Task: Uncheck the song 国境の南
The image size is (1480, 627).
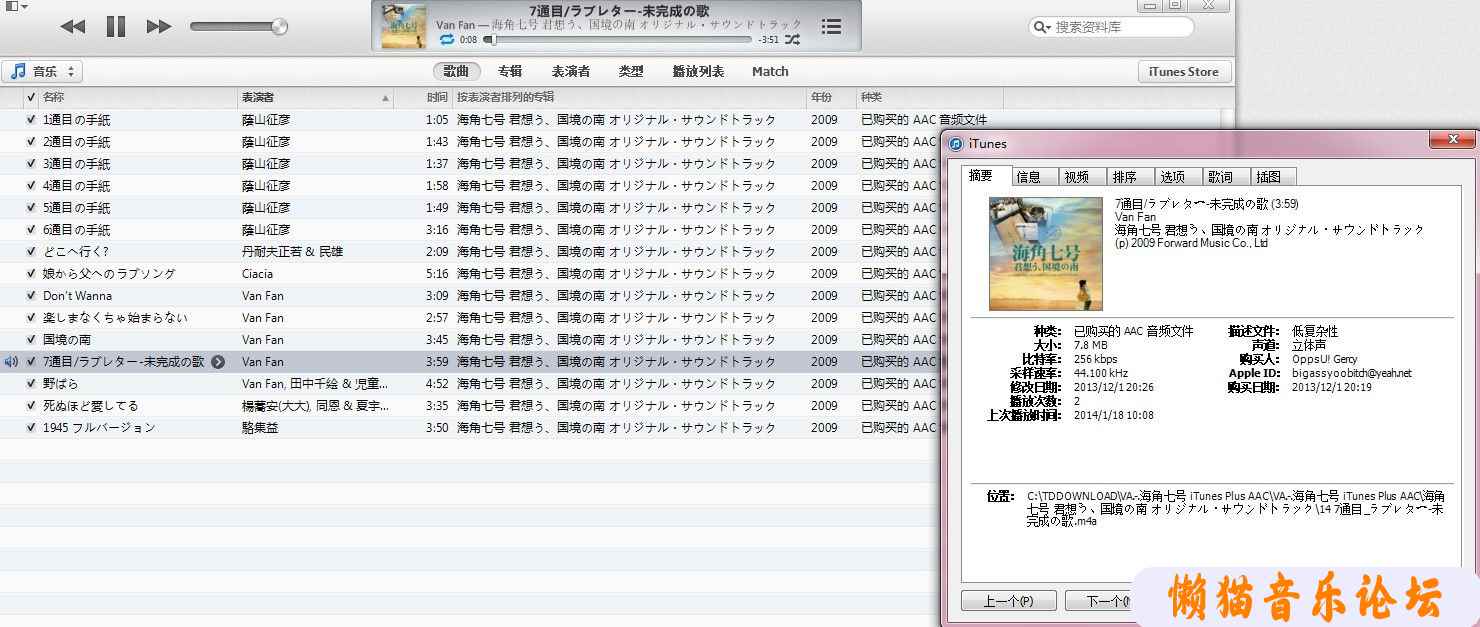Action: tap(31, 340)
